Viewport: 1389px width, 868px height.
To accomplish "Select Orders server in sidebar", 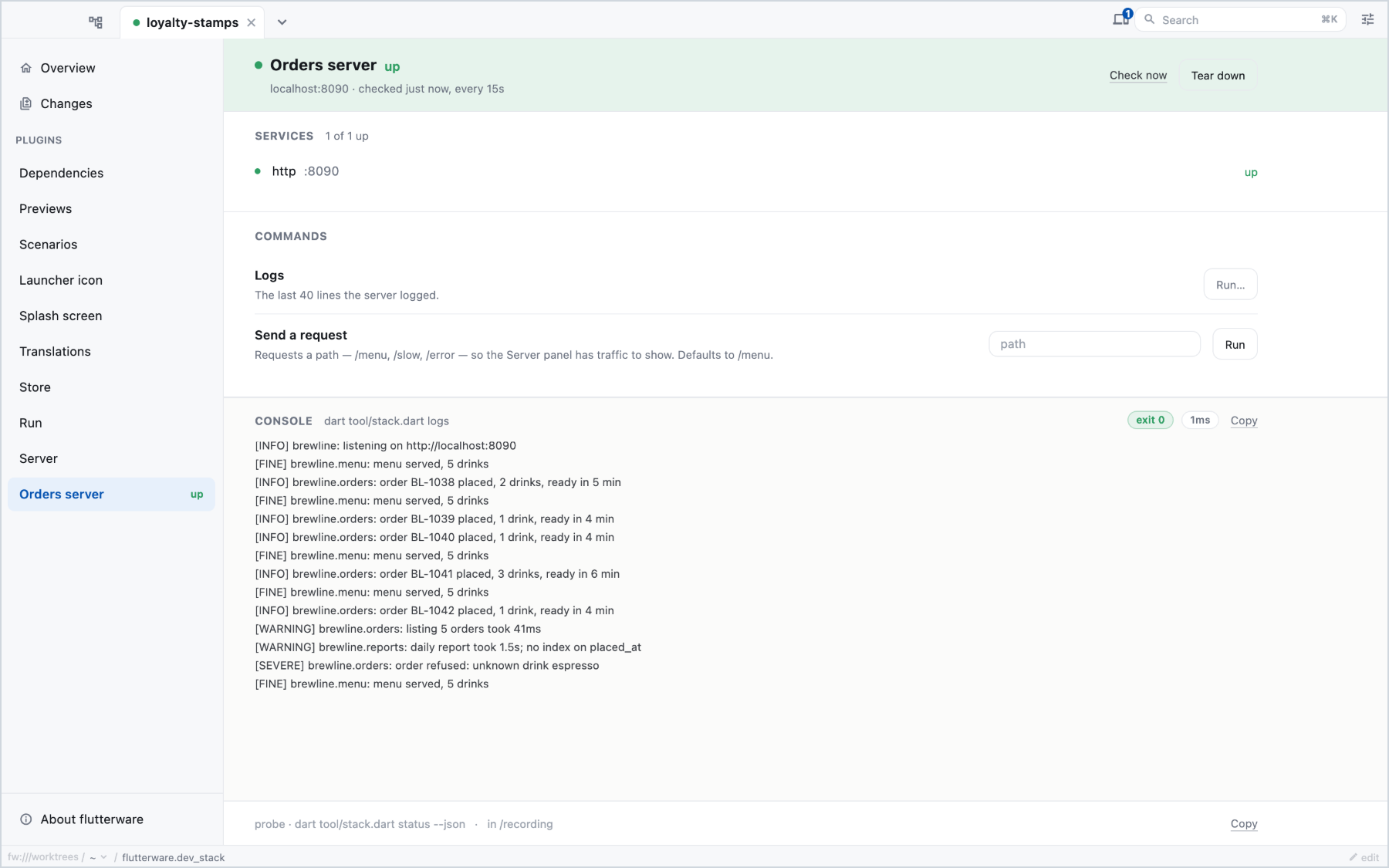I will pyautogui.click(x=111, y=495).
